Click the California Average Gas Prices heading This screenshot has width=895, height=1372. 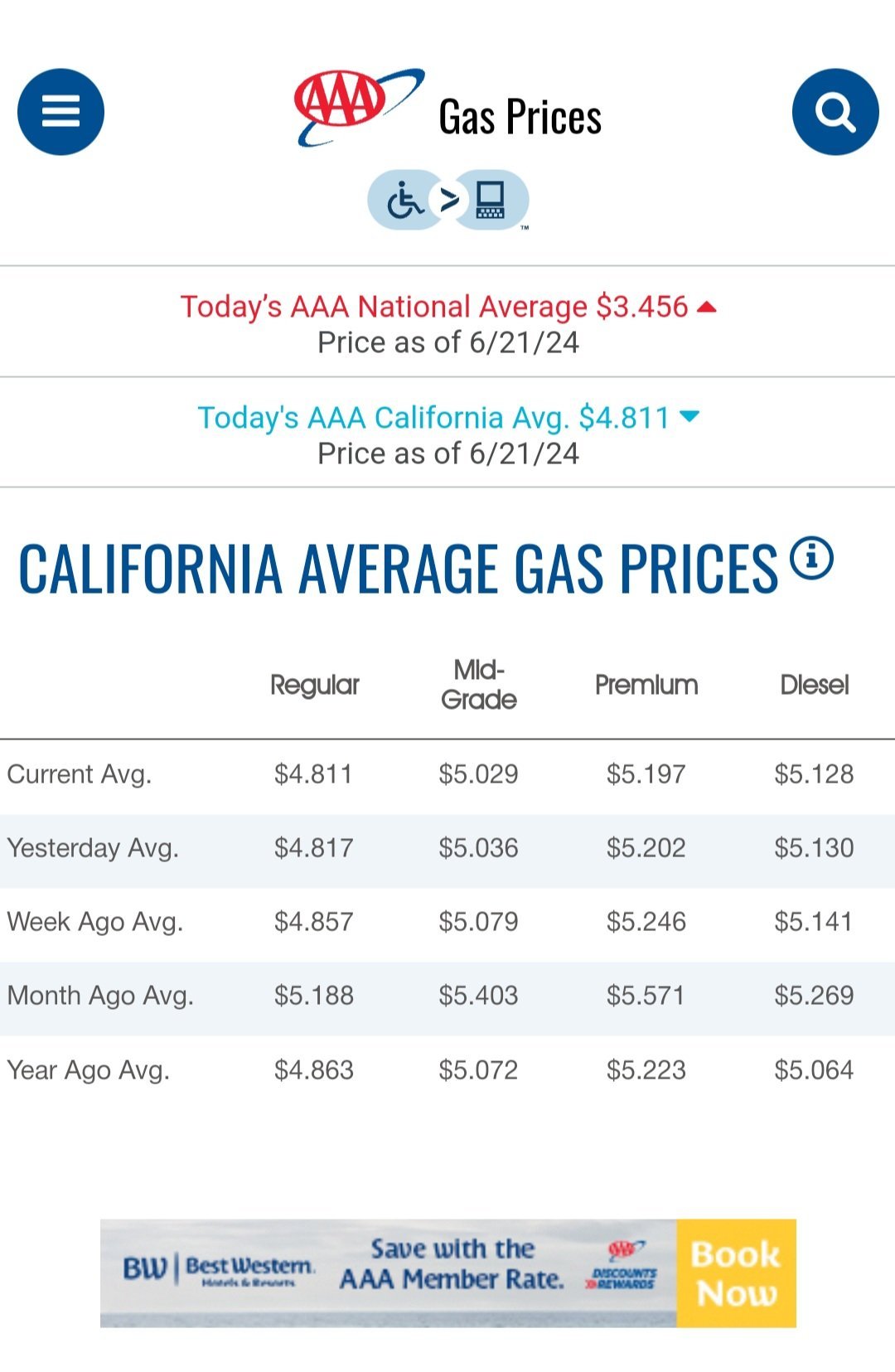click(398, 570)
